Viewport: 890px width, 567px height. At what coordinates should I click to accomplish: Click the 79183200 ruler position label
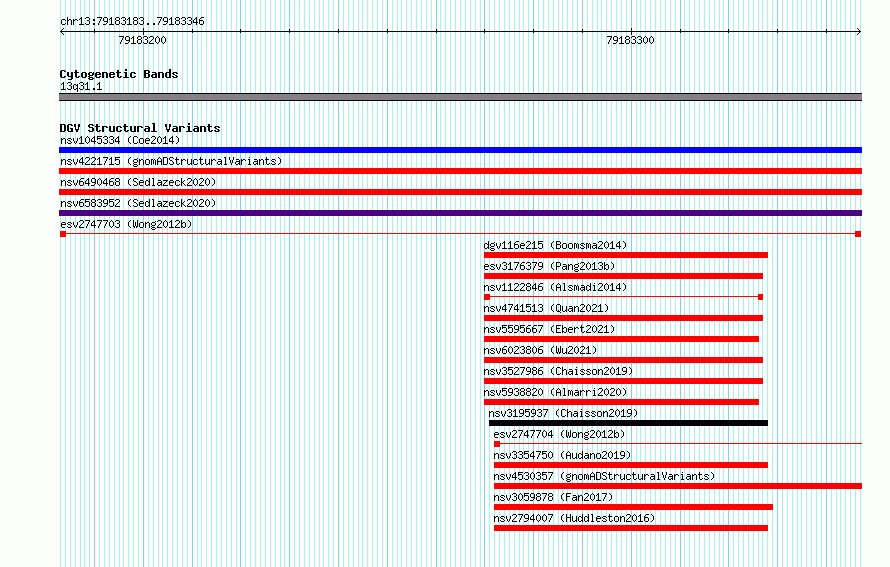pyautogui.click(x=142, y=40)
